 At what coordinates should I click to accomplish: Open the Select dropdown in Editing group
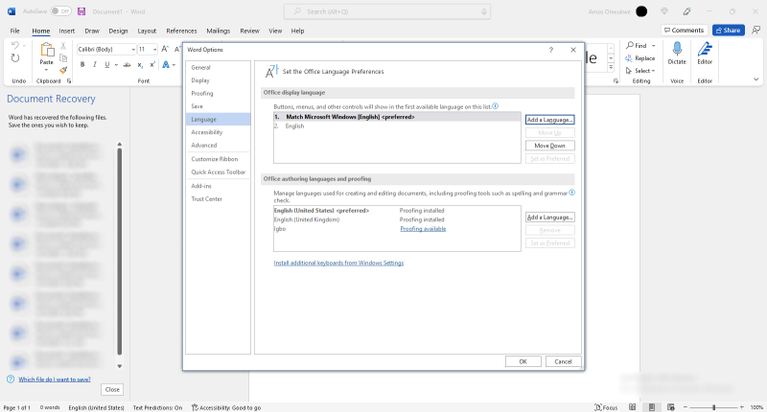point(640,71)
